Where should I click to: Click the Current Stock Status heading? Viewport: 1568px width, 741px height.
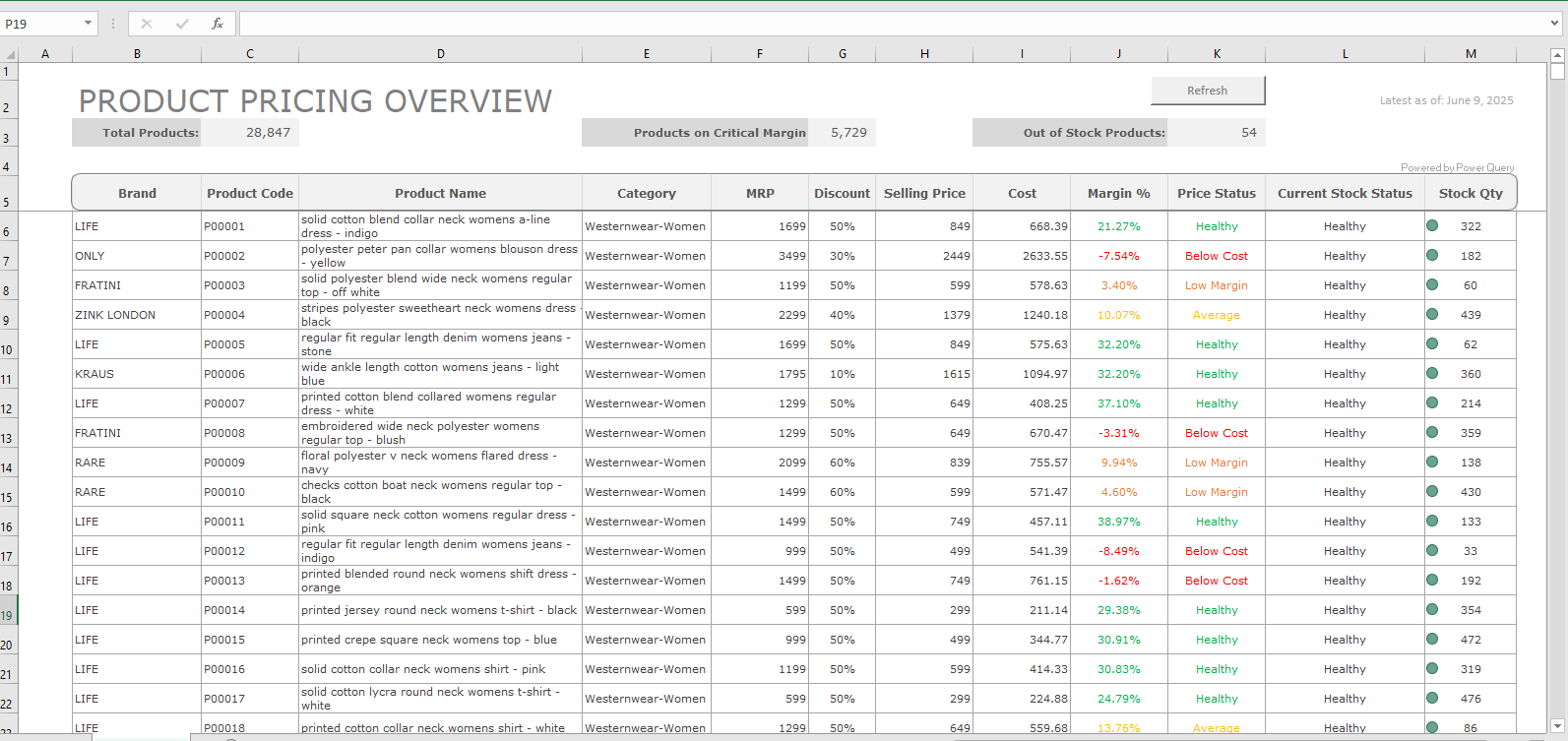tap(1345, 194)
